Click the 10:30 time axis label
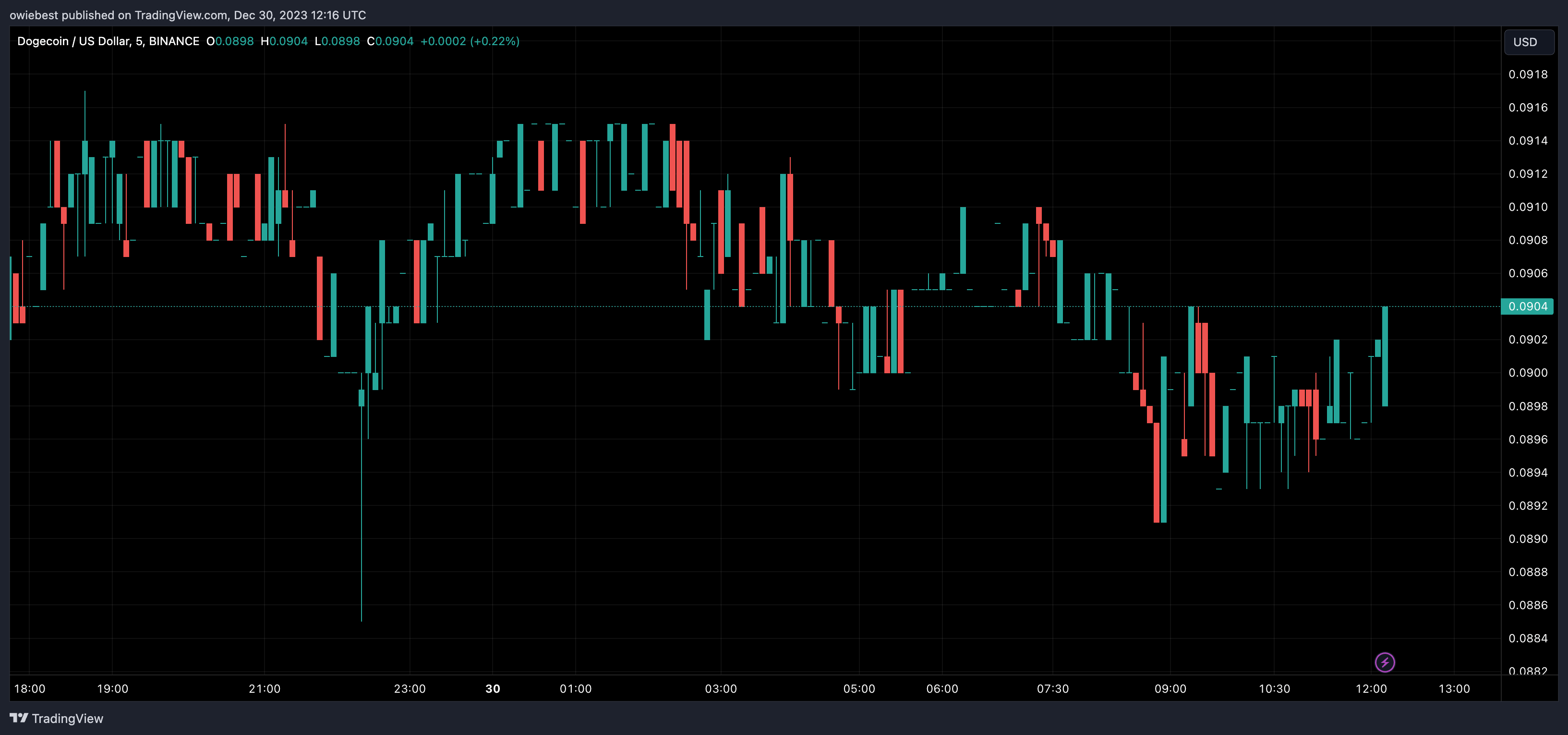The height and width of the screenshot is (735, 1568). (1274, 689)
